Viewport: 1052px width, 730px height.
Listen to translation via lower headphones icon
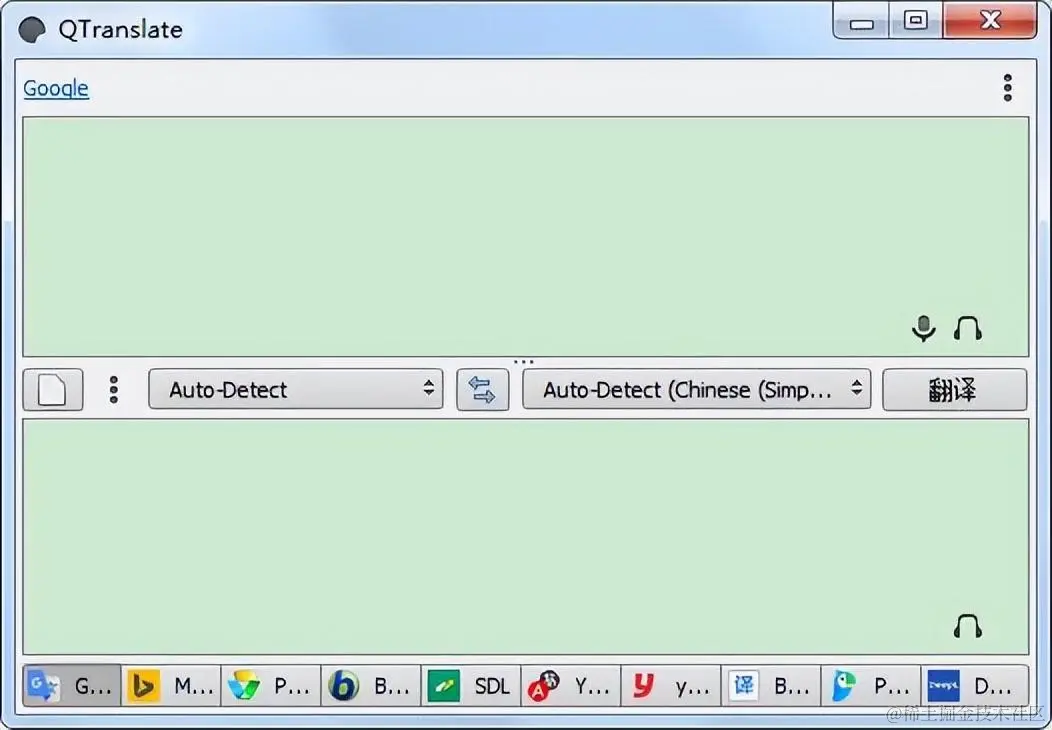[967, 626]
